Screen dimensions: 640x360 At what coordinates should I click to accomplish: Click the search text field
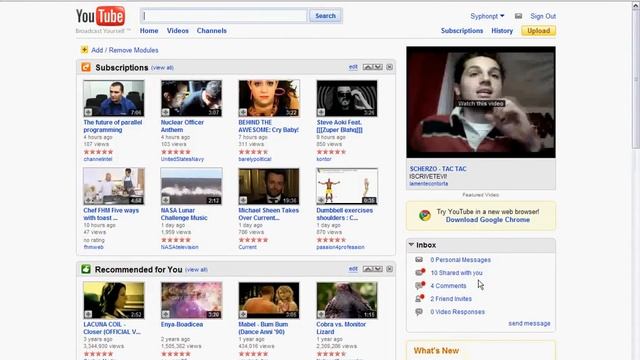click(x=224, y=16)
